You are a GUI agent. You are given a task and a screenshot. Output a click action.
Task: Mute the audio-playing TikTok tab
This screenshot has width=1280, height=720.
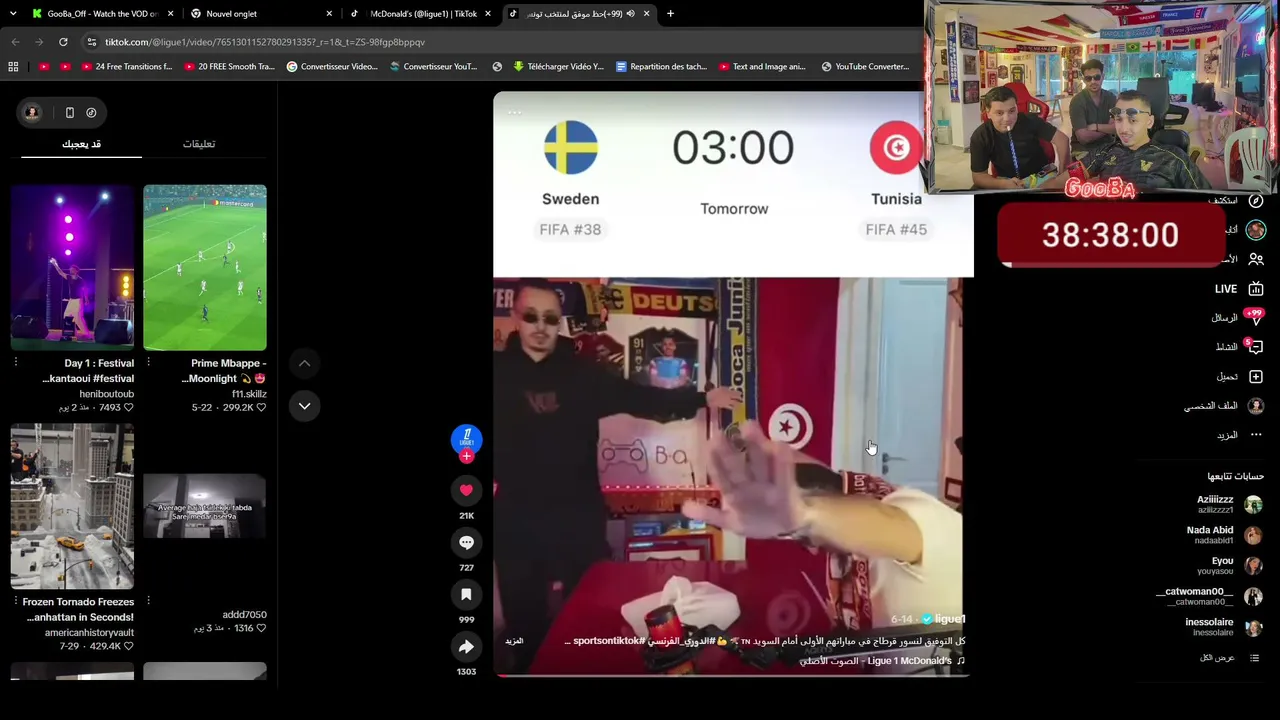coord(630,14)
